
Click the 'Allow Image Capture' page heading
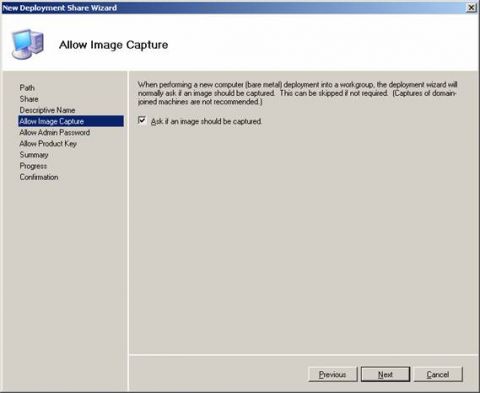[113, 45]
